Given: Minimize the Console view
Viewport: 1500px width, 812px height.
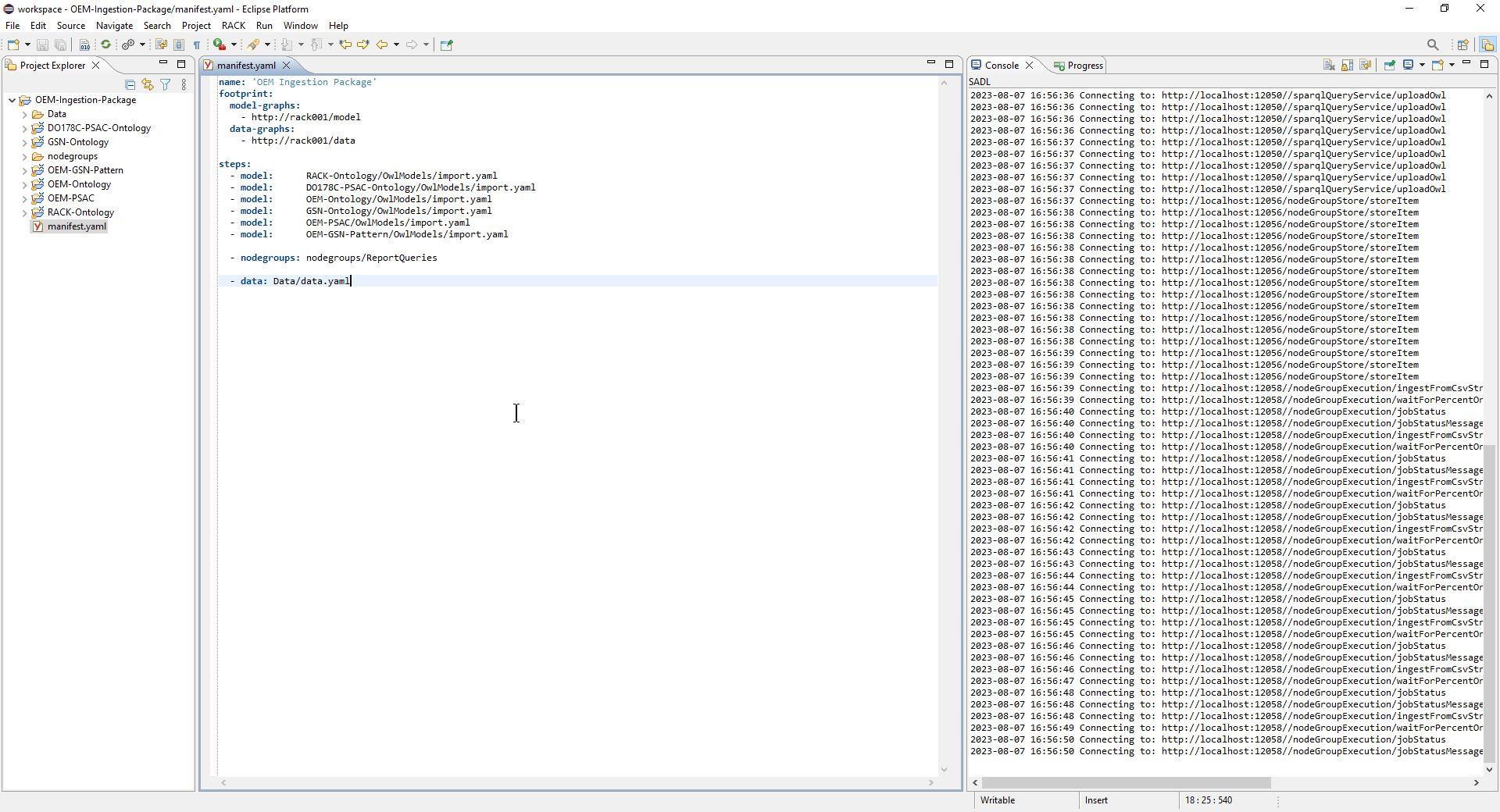Looking at the screenshot, I should click(x=1466, y=63).
